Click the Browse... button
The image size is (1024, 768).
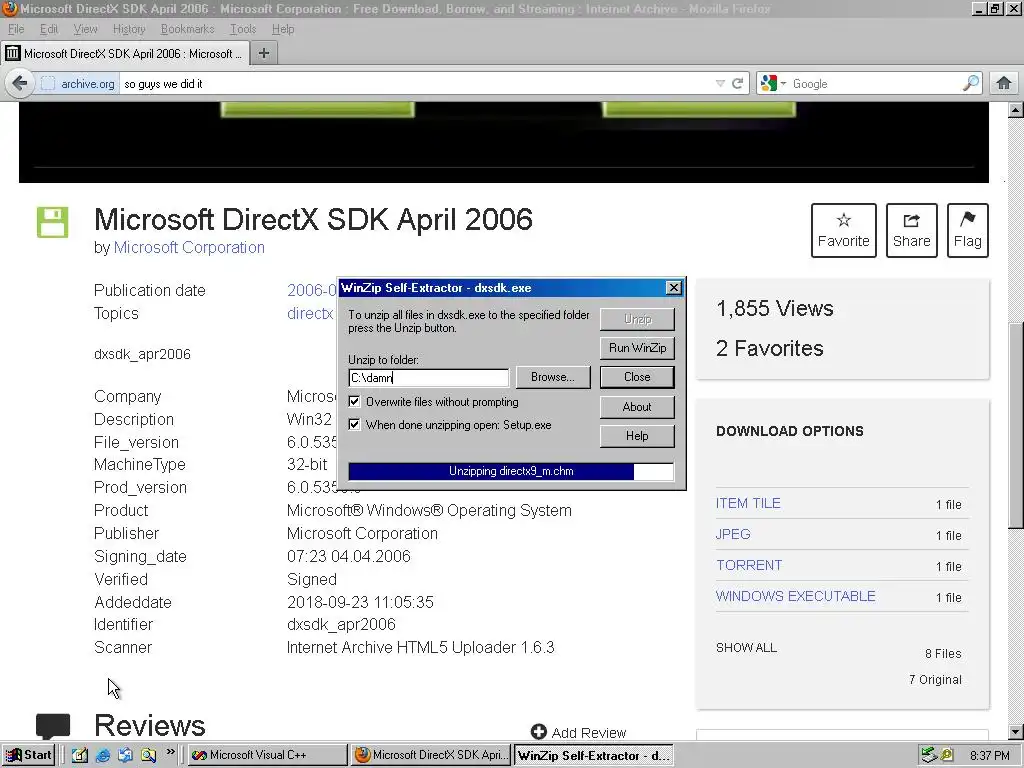click(x=552, y=377)
